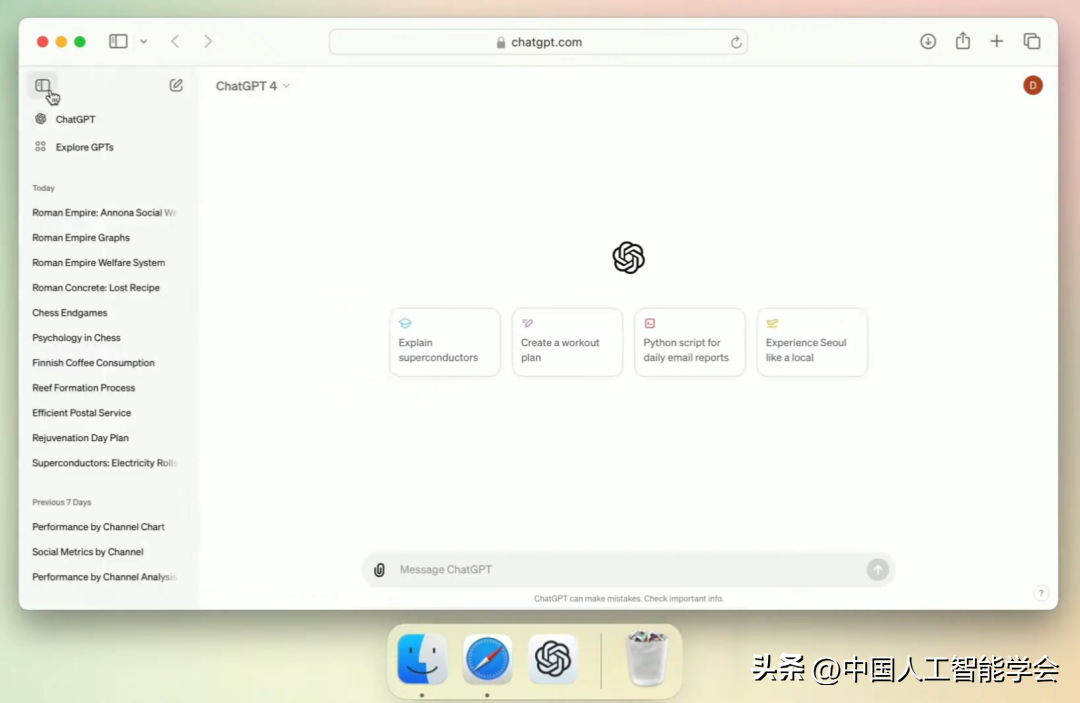Click the Safari share icon
This screenshot has height=703, width=1080.
pos(962,41)
